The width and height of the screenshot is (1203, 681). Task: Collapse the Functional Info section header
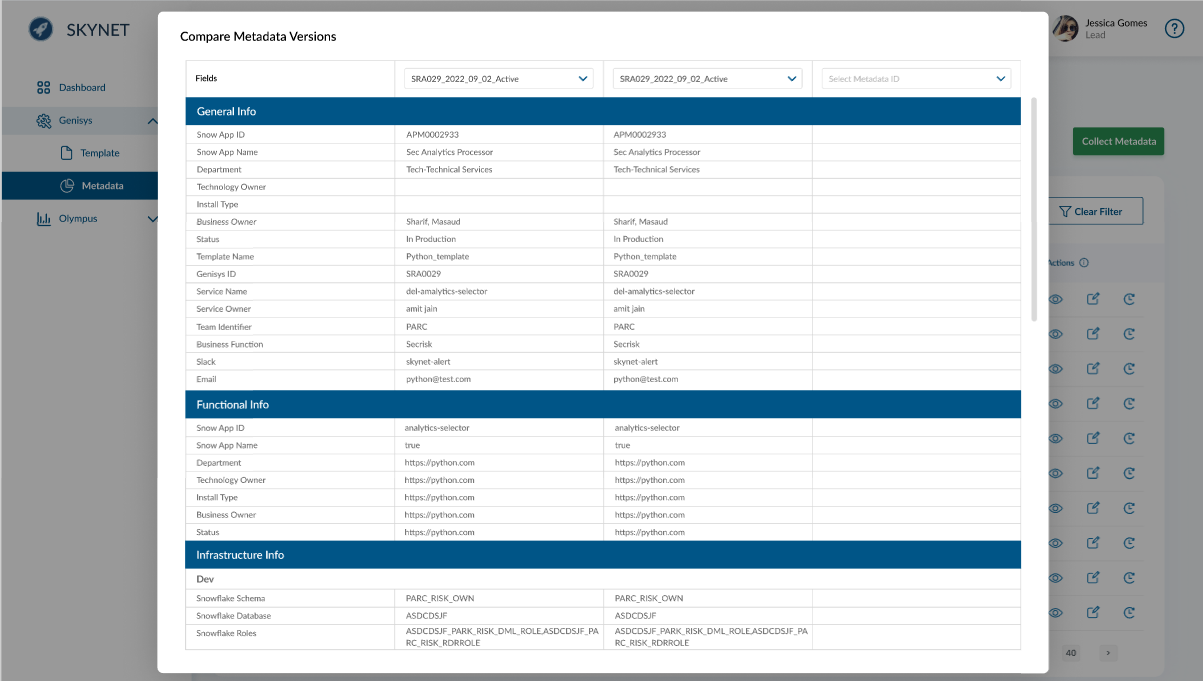603,404
